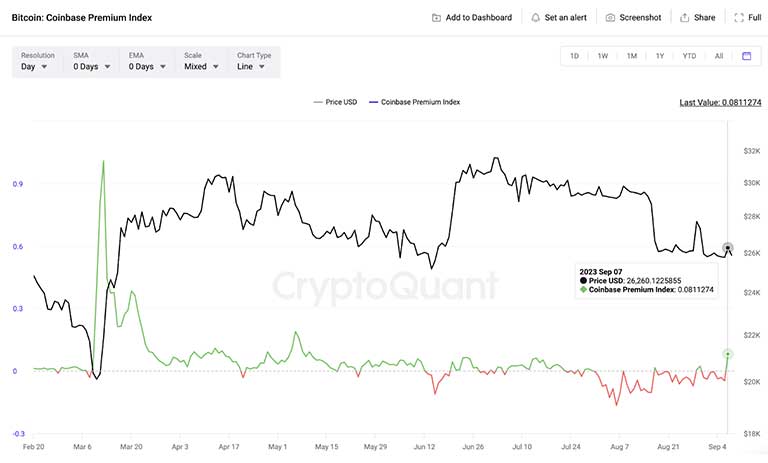
Task: Show the All time range
Action: pyautogui.click(x=719, y=56)
